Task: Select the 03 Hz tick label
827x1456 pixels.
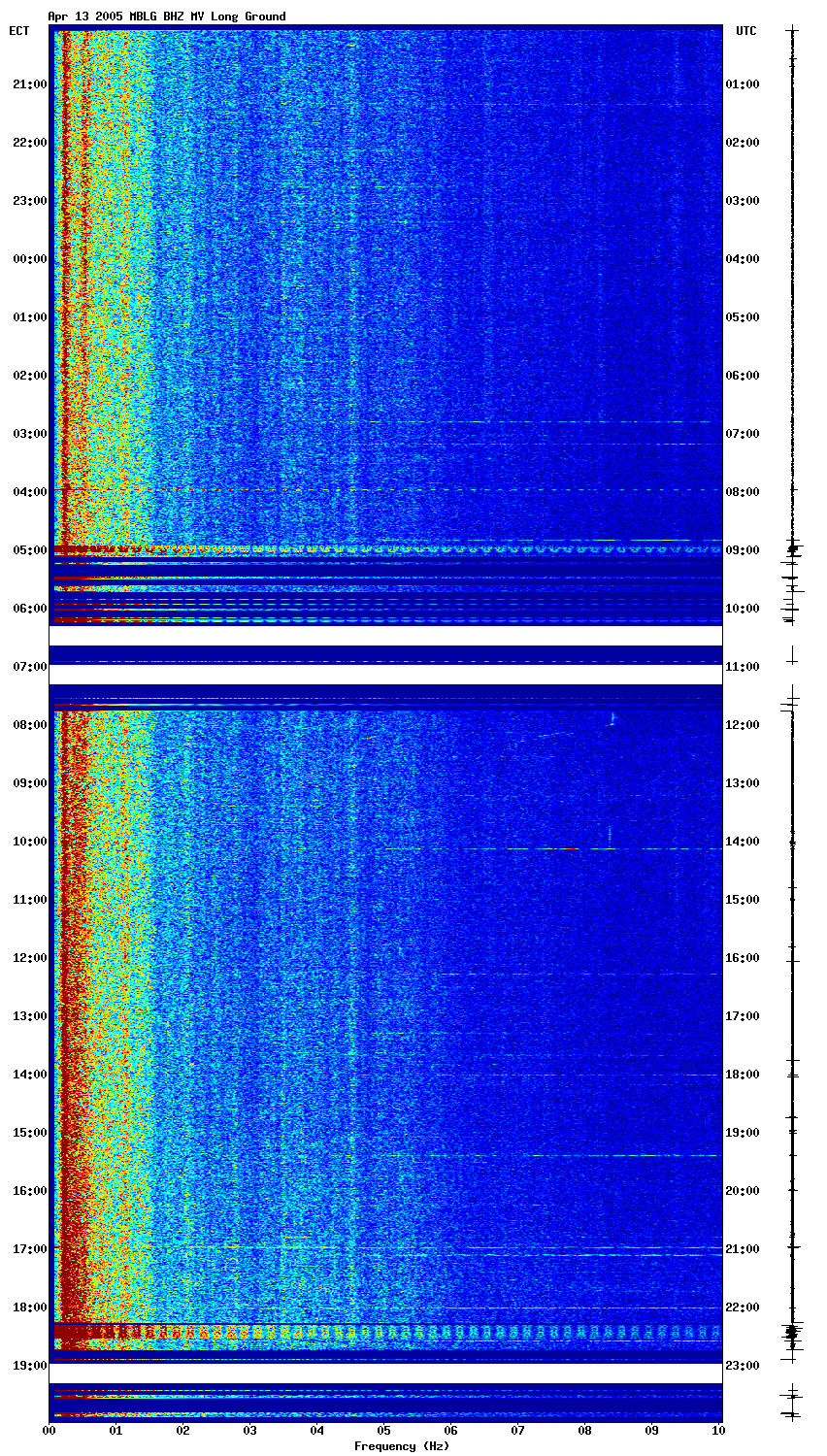Action: point(250,1431)
